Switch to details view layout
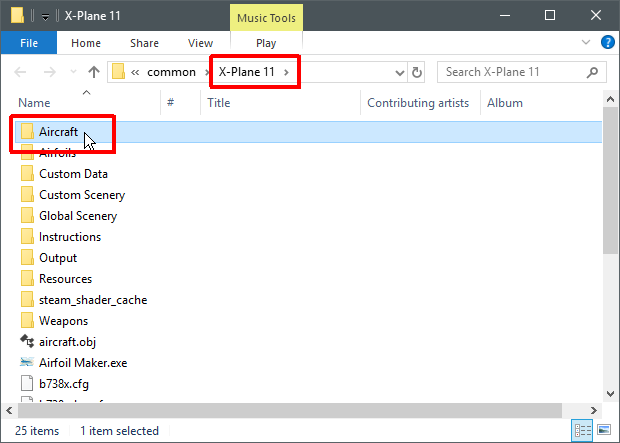Screen dimensions: 620x443 coord(582,430)
